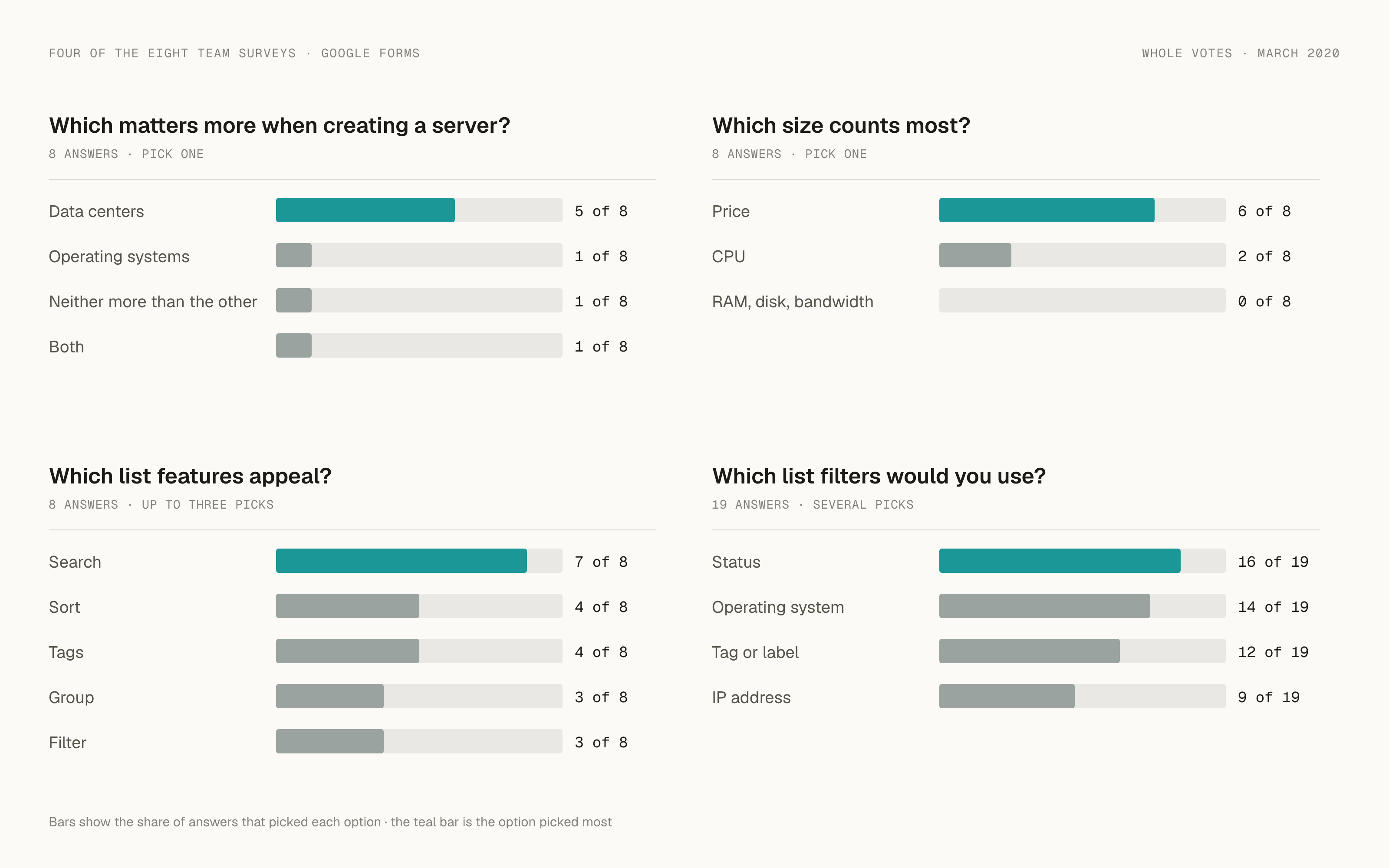Click the 'Which matters more when creating a server?' heading

pos(280,125)
